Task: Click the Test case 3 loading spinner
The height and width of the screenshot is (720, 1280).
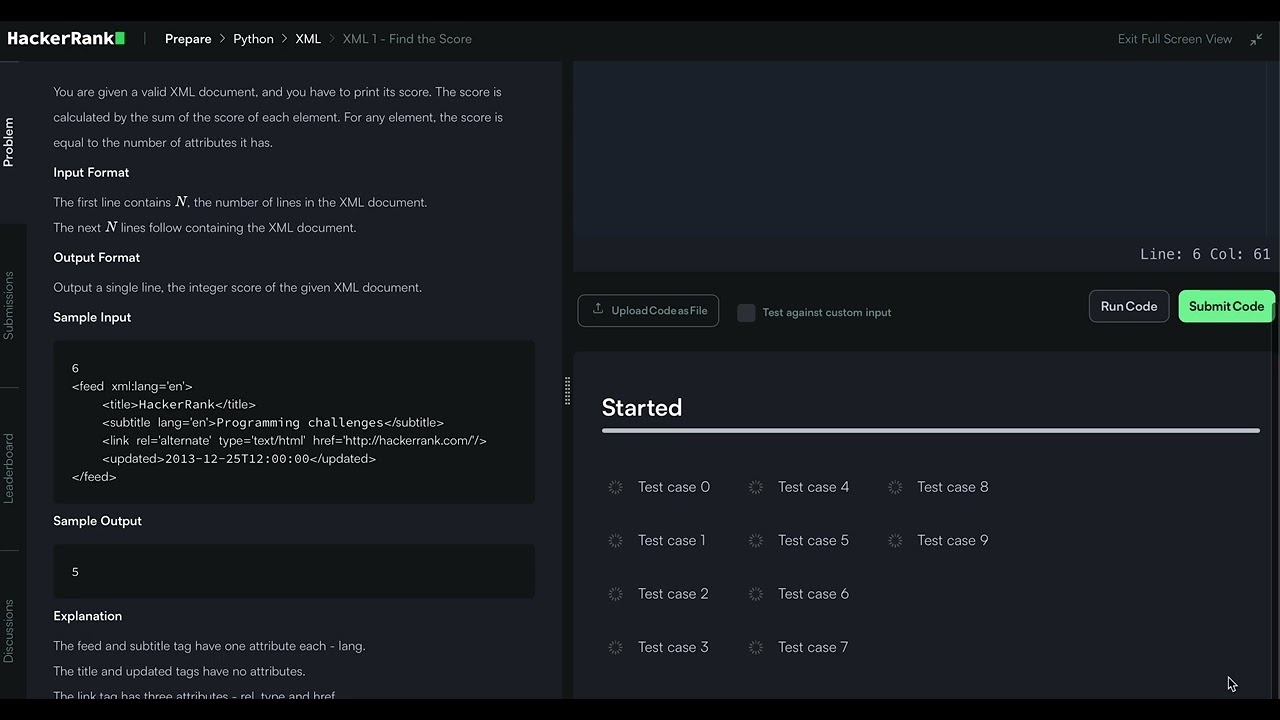Action: click(616, 647)
